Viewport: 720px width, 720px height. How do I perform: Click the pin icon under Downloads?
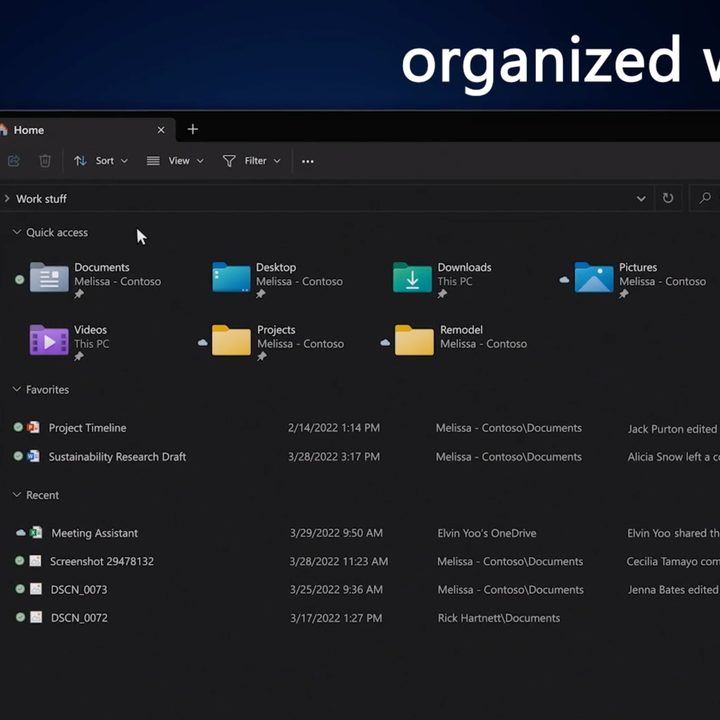click(x=442, y=294)
